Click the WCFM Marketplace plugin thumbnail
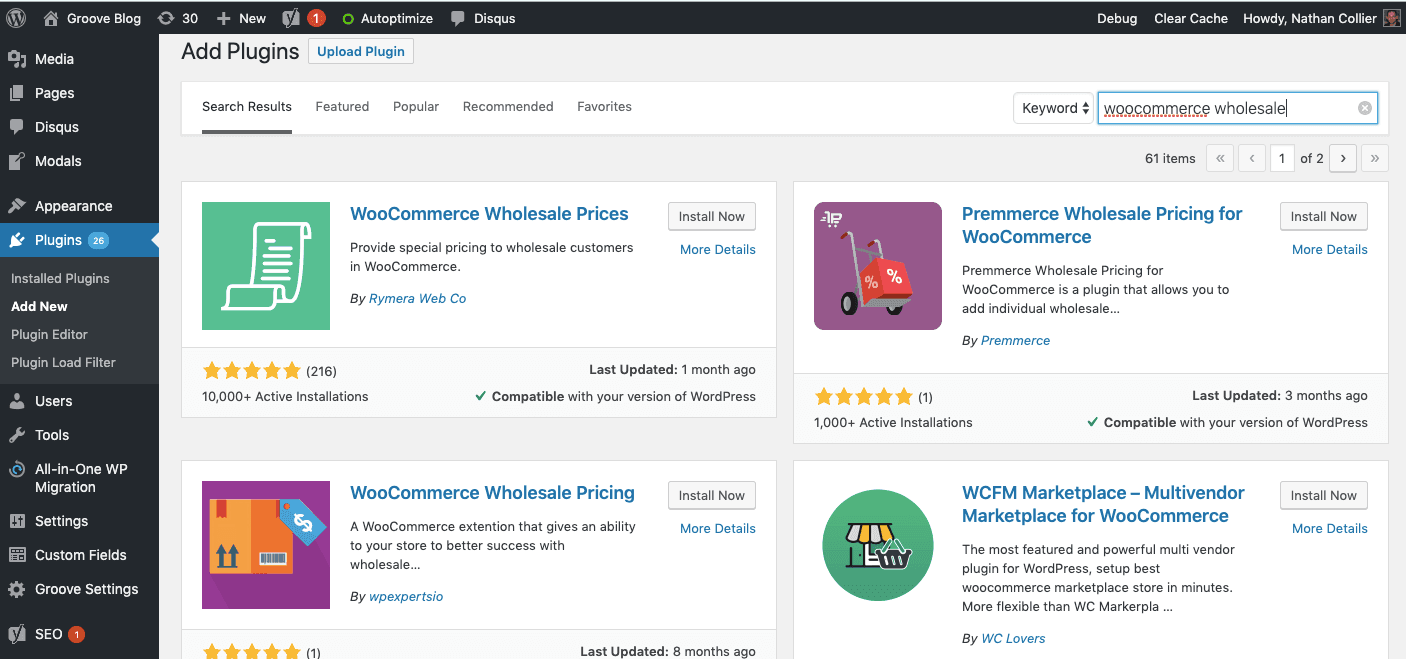1406x659 pixels. click(877, 545)
